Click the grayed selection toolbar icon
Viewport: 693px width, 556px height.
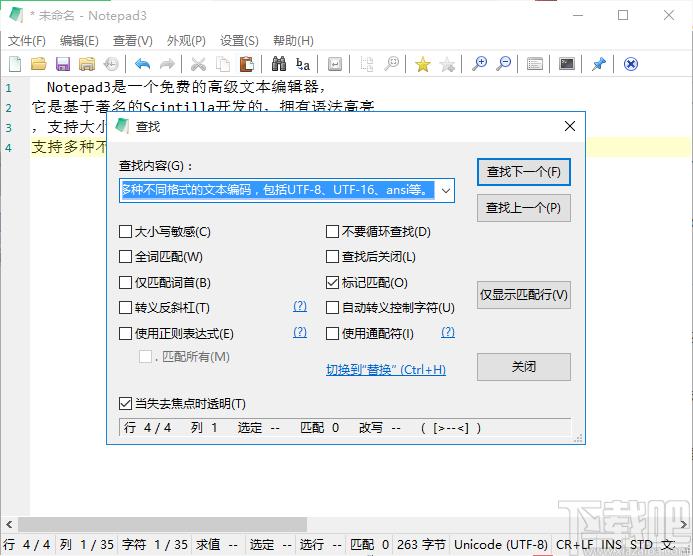click(366, 64)
